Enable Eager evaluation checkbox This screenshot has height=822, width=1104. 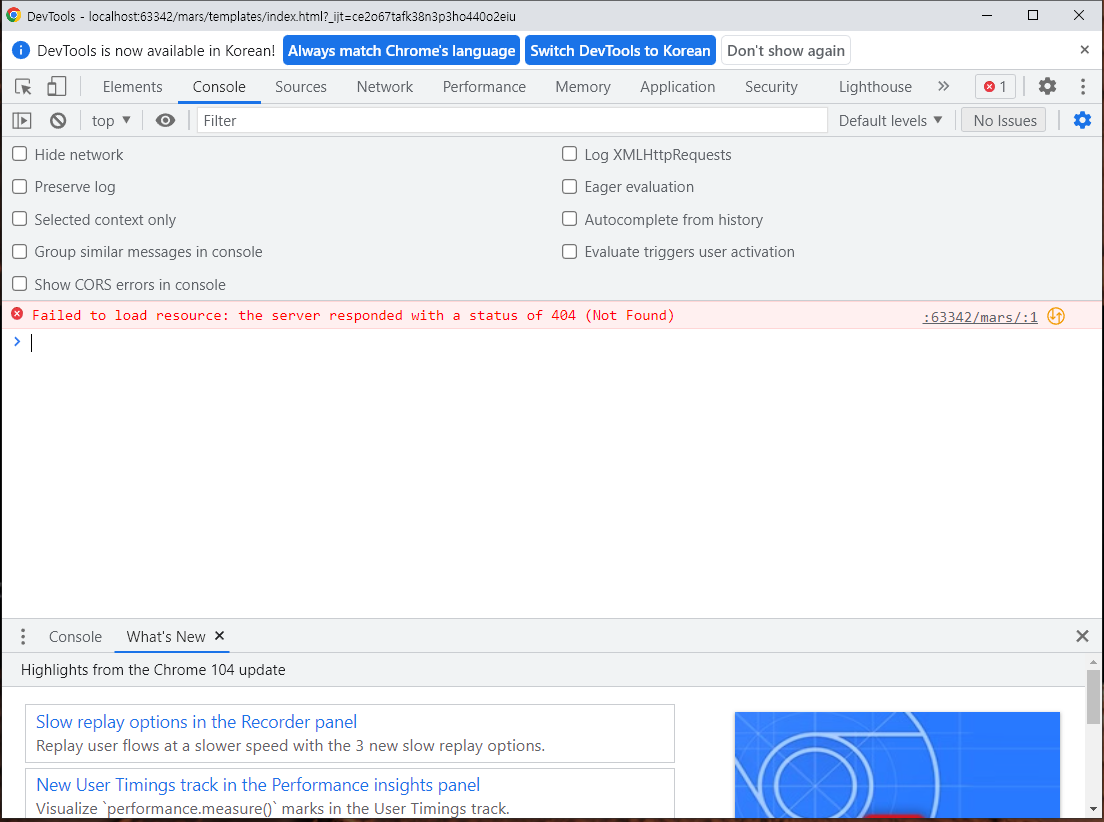tap(570, 186)
